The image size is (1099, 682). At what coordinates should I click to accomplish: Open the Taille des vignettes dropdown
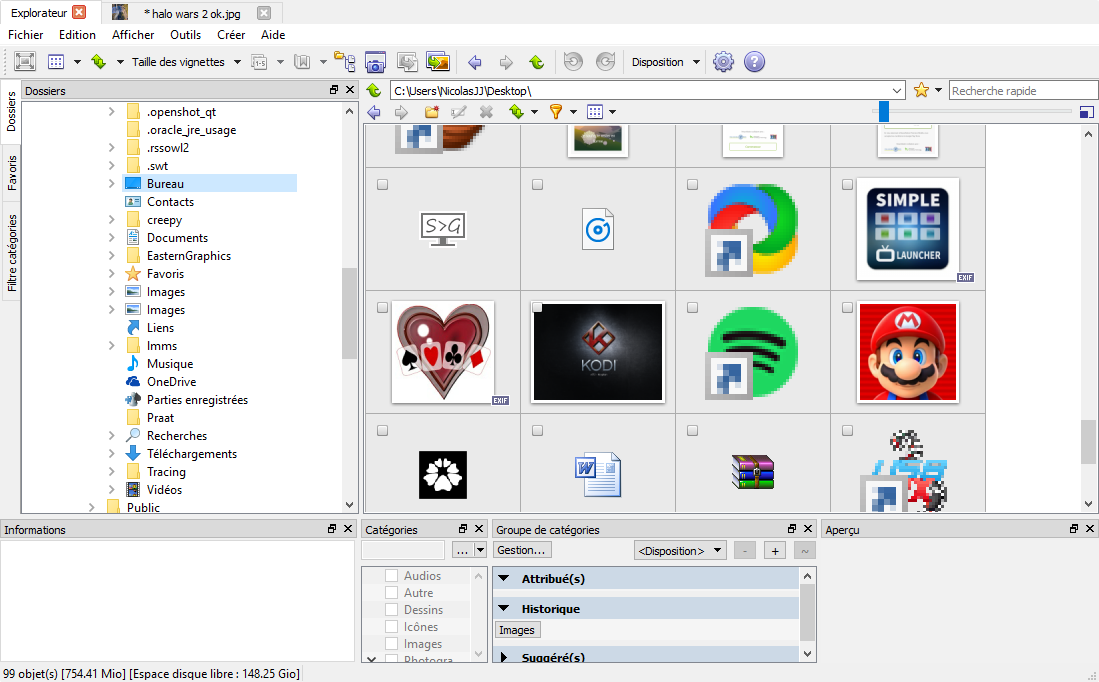pos(238,62)
